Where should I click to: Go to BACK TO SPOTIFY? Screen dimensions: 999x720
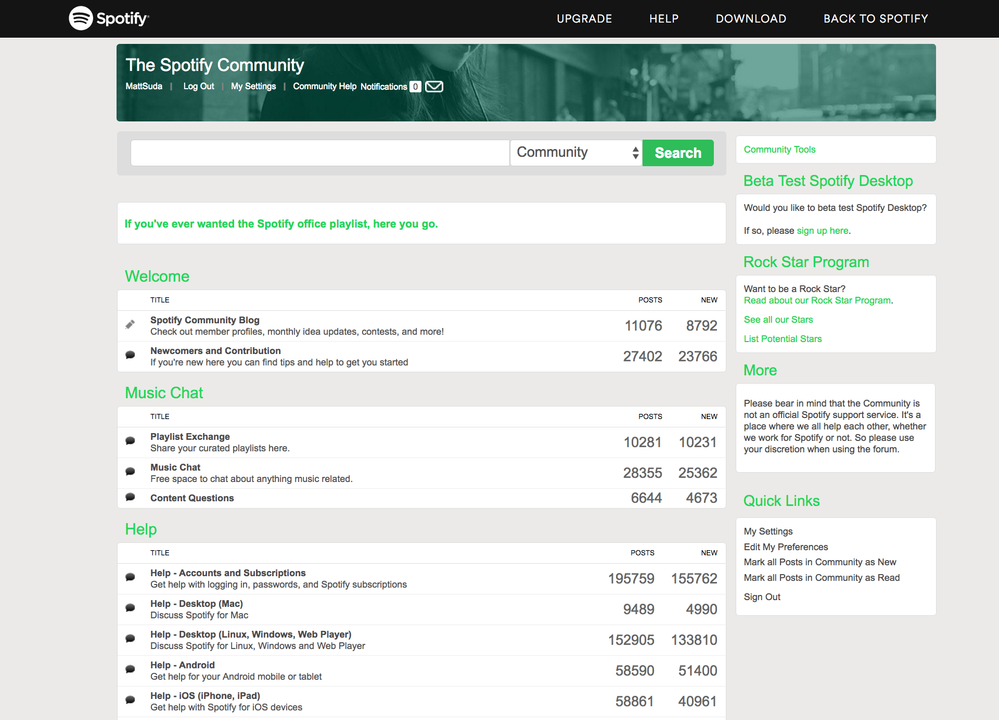click(x=875, y=18)
